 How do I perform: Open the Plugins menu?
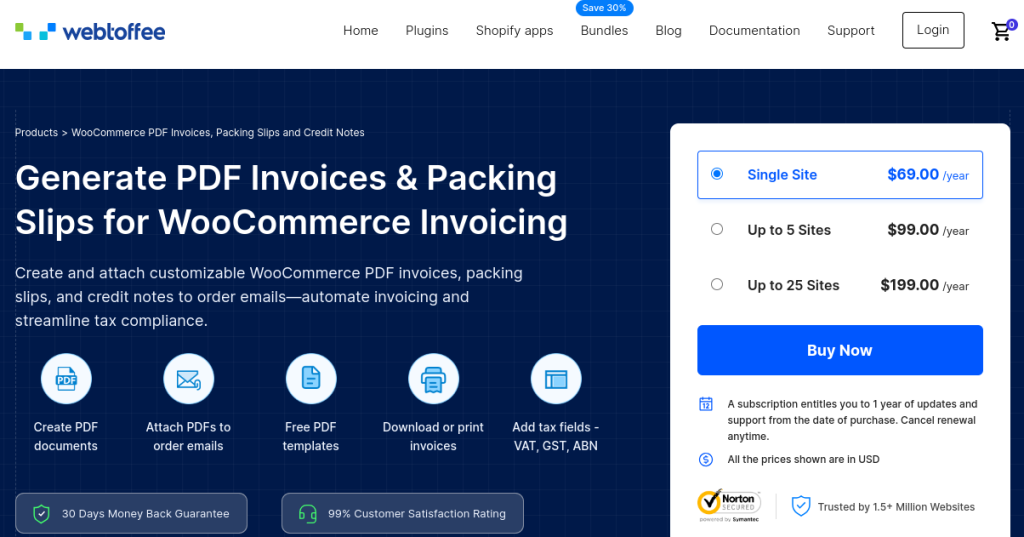(x=427, y=31)
